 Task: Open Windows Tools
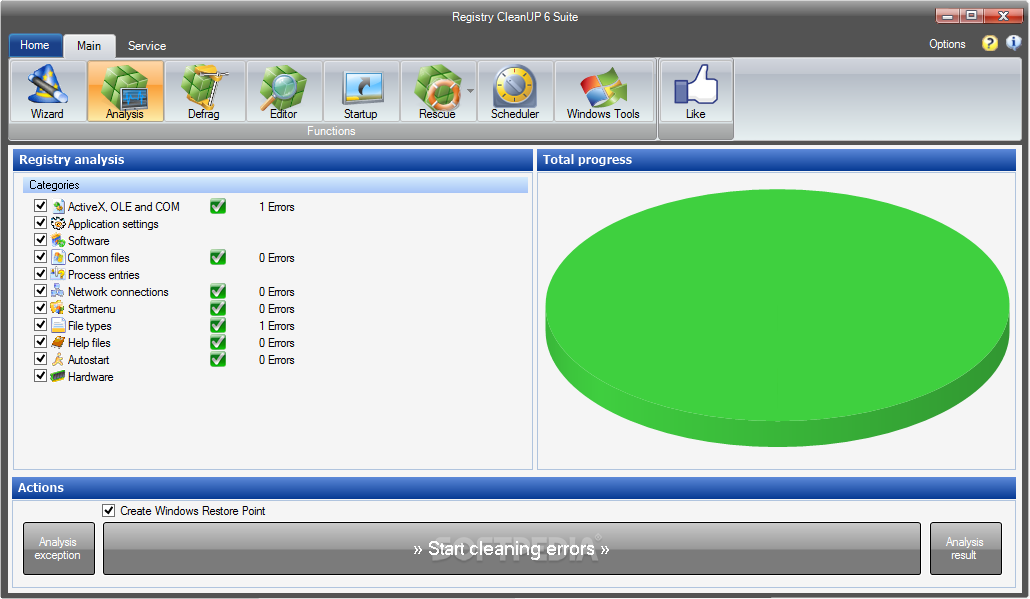[604, 91]
